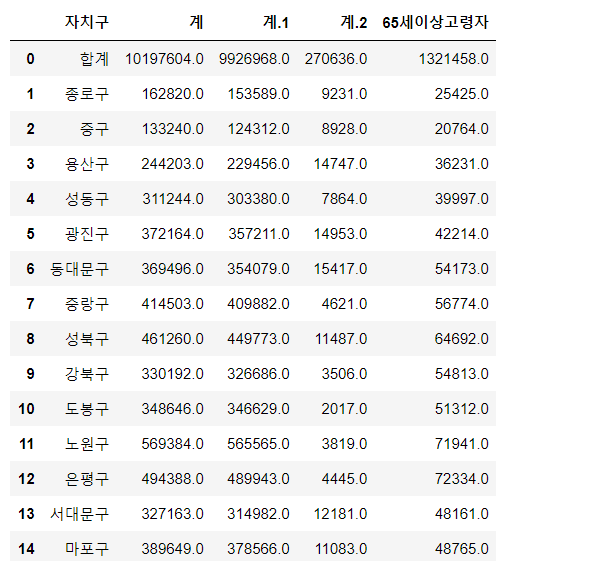605x561 pixels.
Task: Select the 용산구 cell
Action: tap(87, 164)
